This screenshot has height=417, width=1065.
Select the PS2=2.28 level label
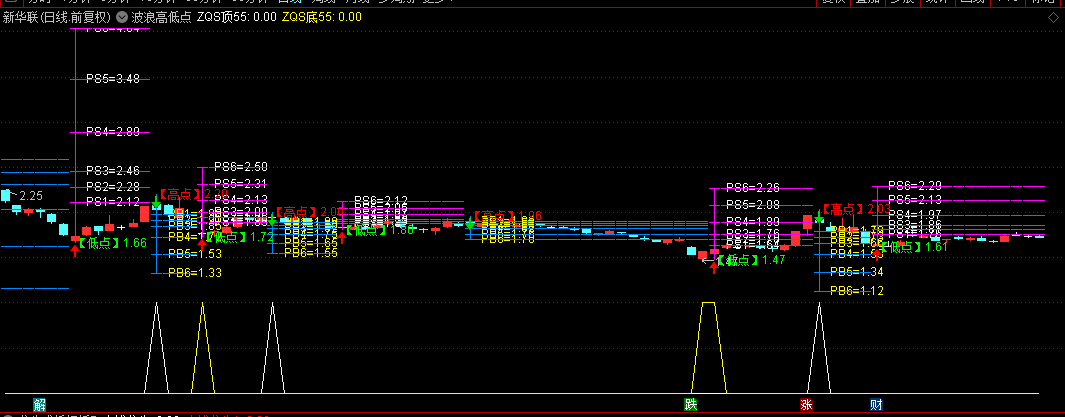pos(113,186)
